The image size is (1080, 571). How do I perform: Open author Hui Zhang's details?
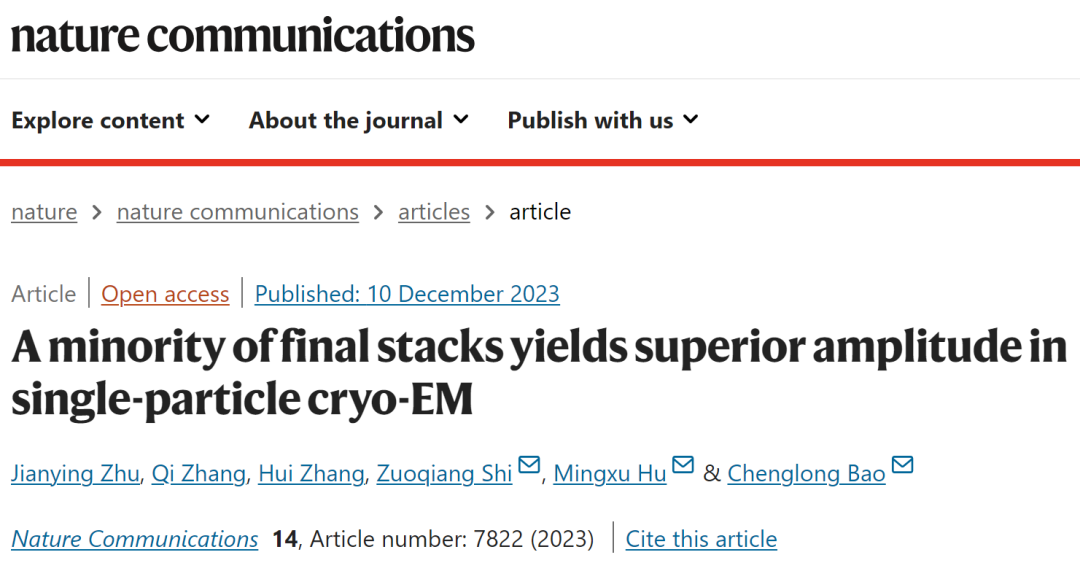(x=311, y=473)
